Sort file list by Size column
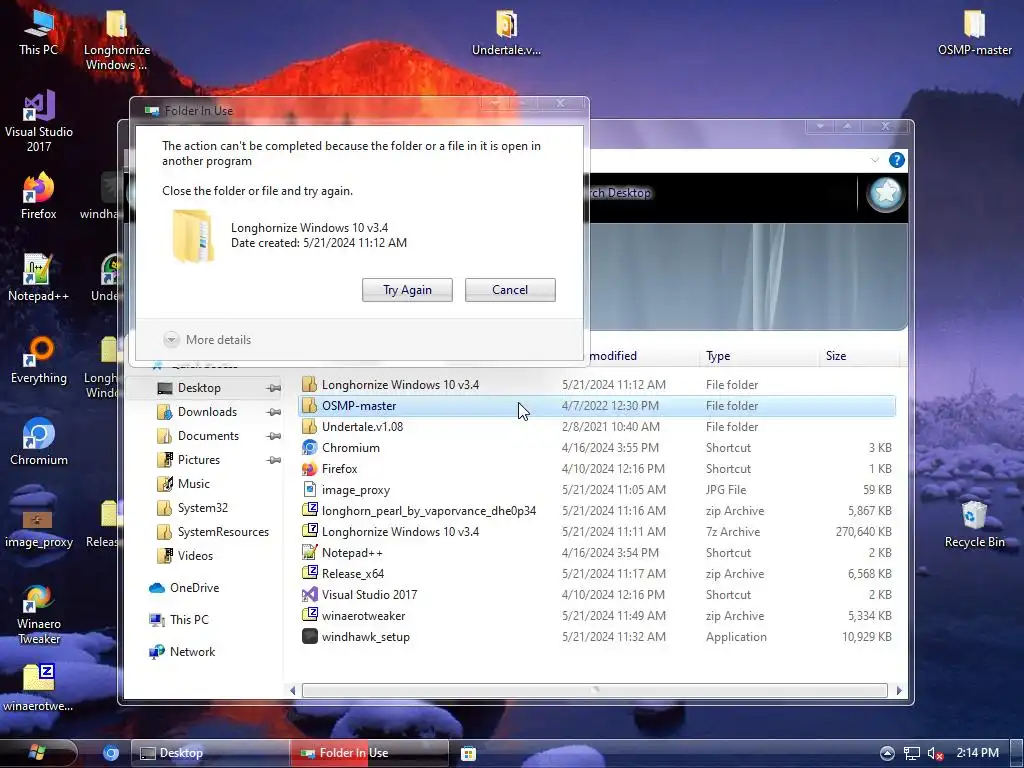The width and height of the screenshot is (1024, 768). tap(858, 356)
